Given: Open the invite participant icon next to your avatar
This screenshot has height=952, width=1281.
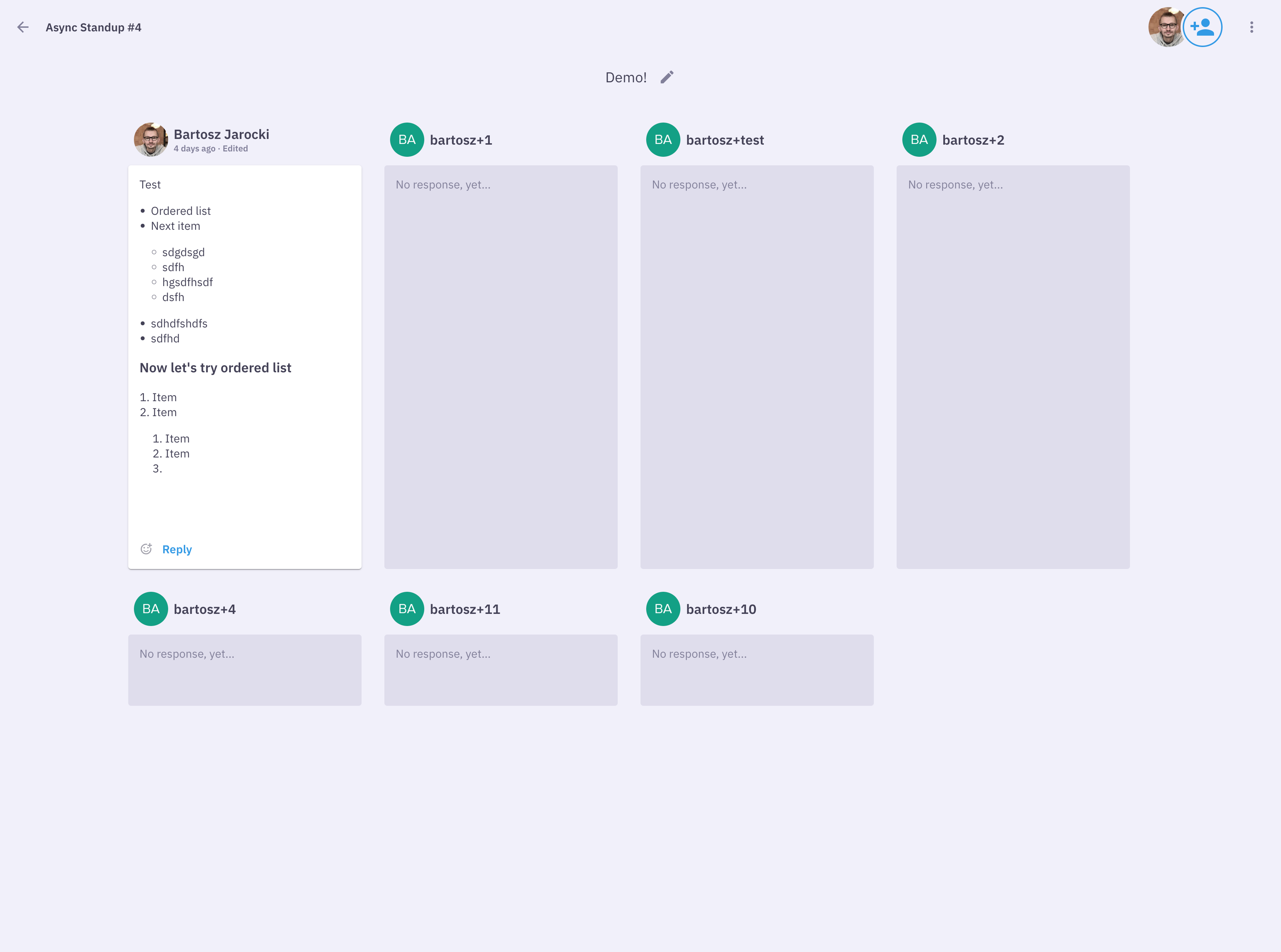Looking at the screenshot, I should 1203,26.
